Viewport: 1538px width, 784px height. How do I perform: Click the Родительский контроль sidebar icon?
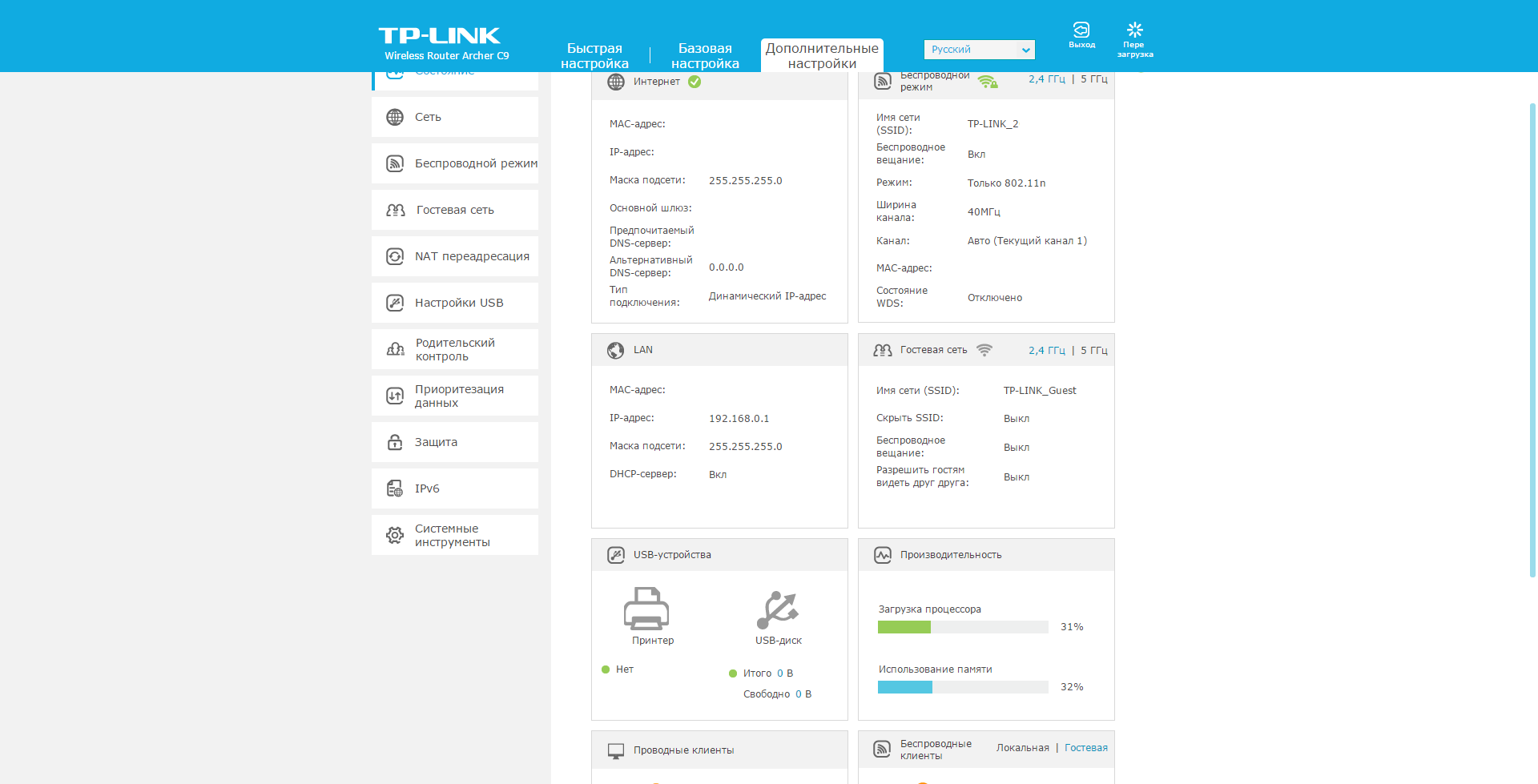(396, 349)
